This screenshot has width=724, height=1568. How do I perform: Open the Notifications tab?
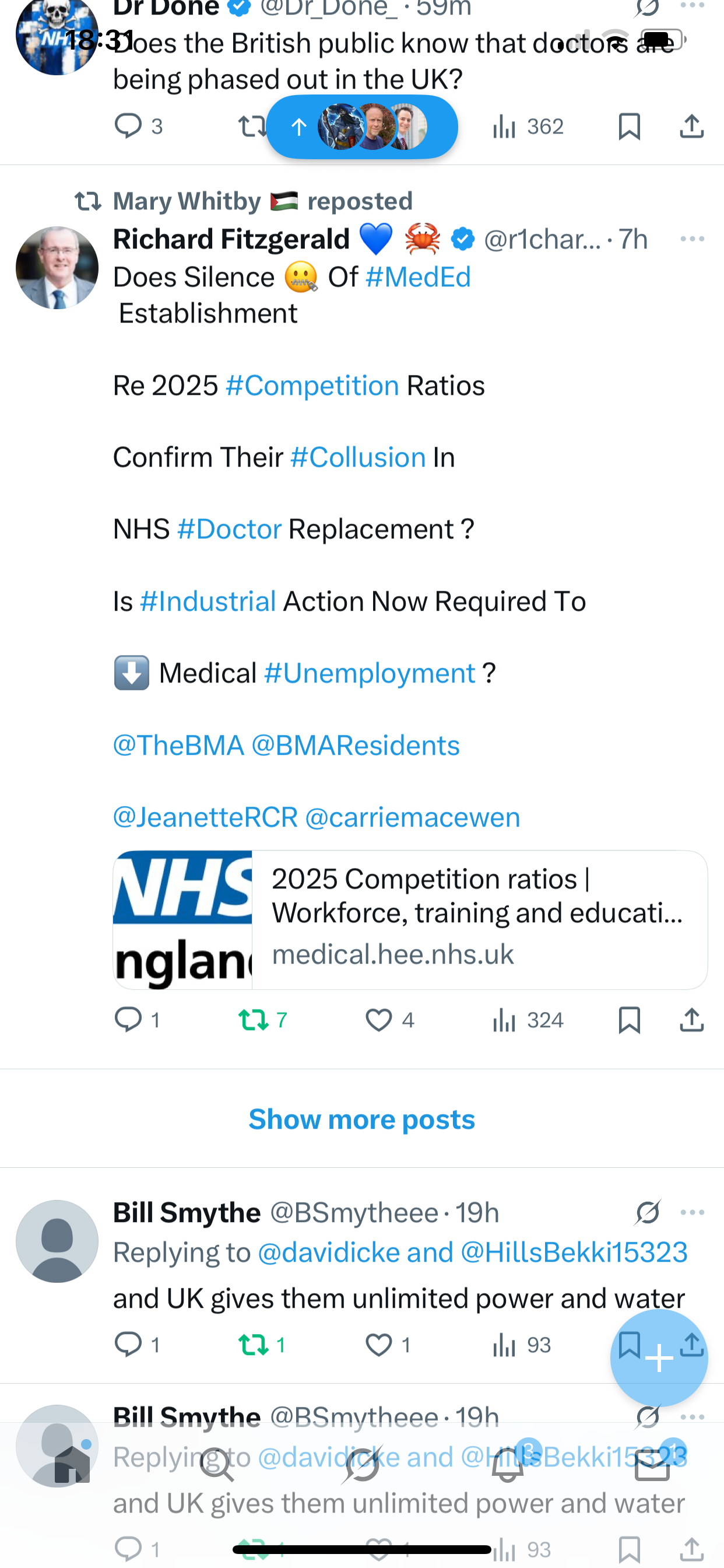click(x=507, y=1465)
